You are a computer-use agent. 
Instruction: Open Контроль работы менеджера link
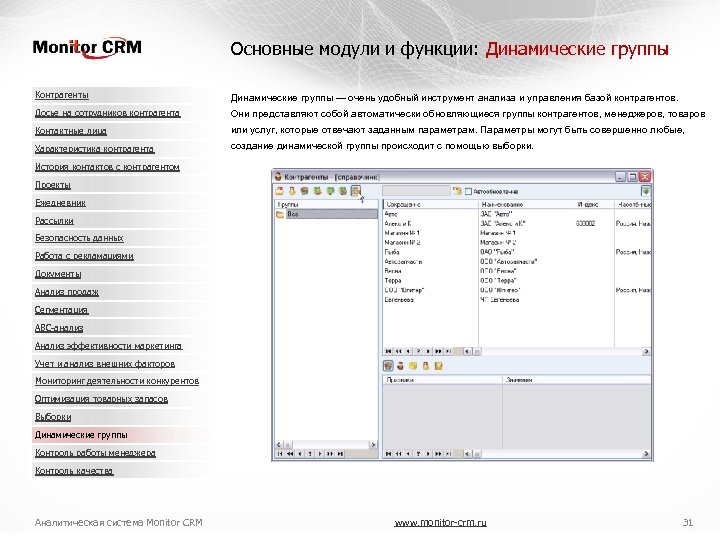coord(95,453)
